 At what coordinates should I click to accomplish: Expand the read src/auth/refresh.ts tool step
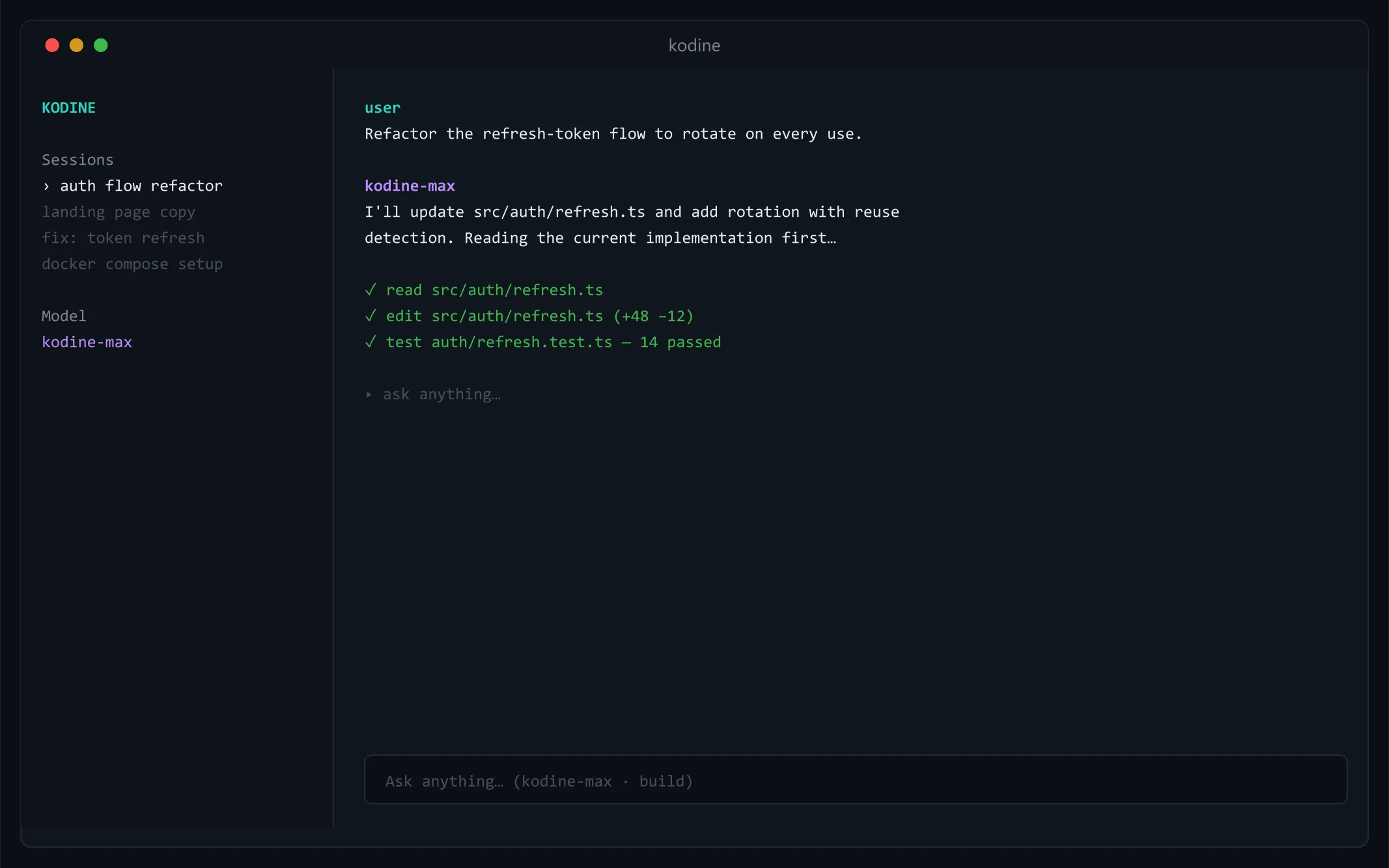484,290
